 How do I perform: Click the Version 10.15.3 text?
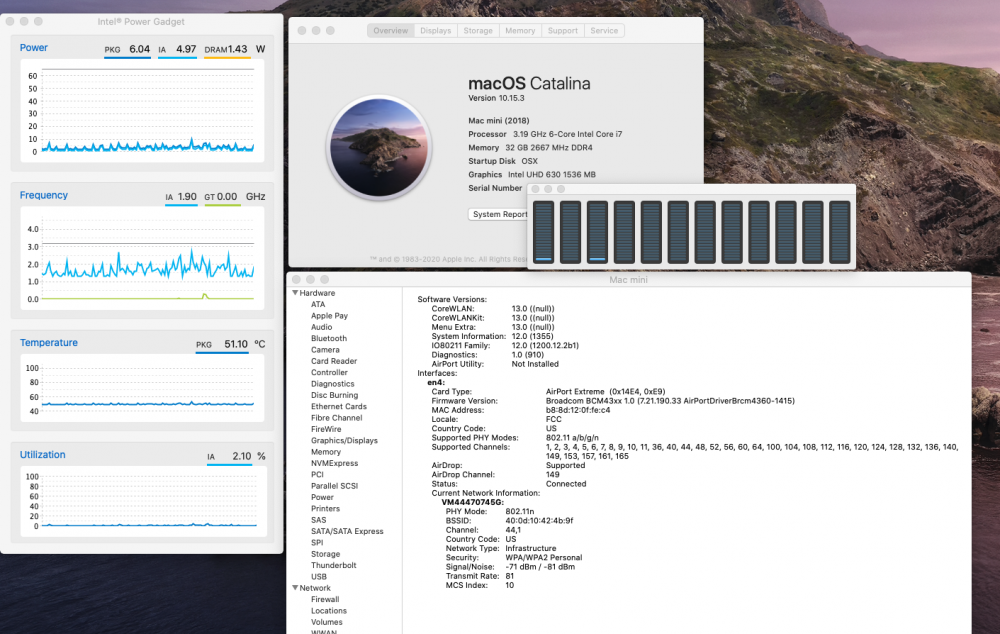[x=496, y=98]
